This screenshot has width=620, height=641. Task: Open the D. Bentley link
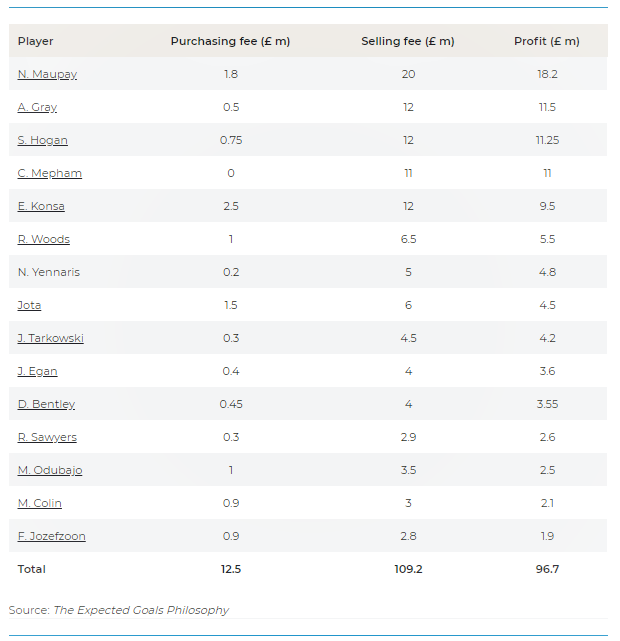46,404
